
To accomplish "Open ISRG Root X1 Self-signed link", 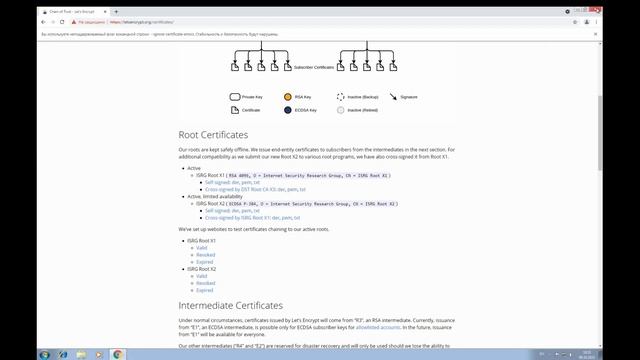I will pos(218,182).
